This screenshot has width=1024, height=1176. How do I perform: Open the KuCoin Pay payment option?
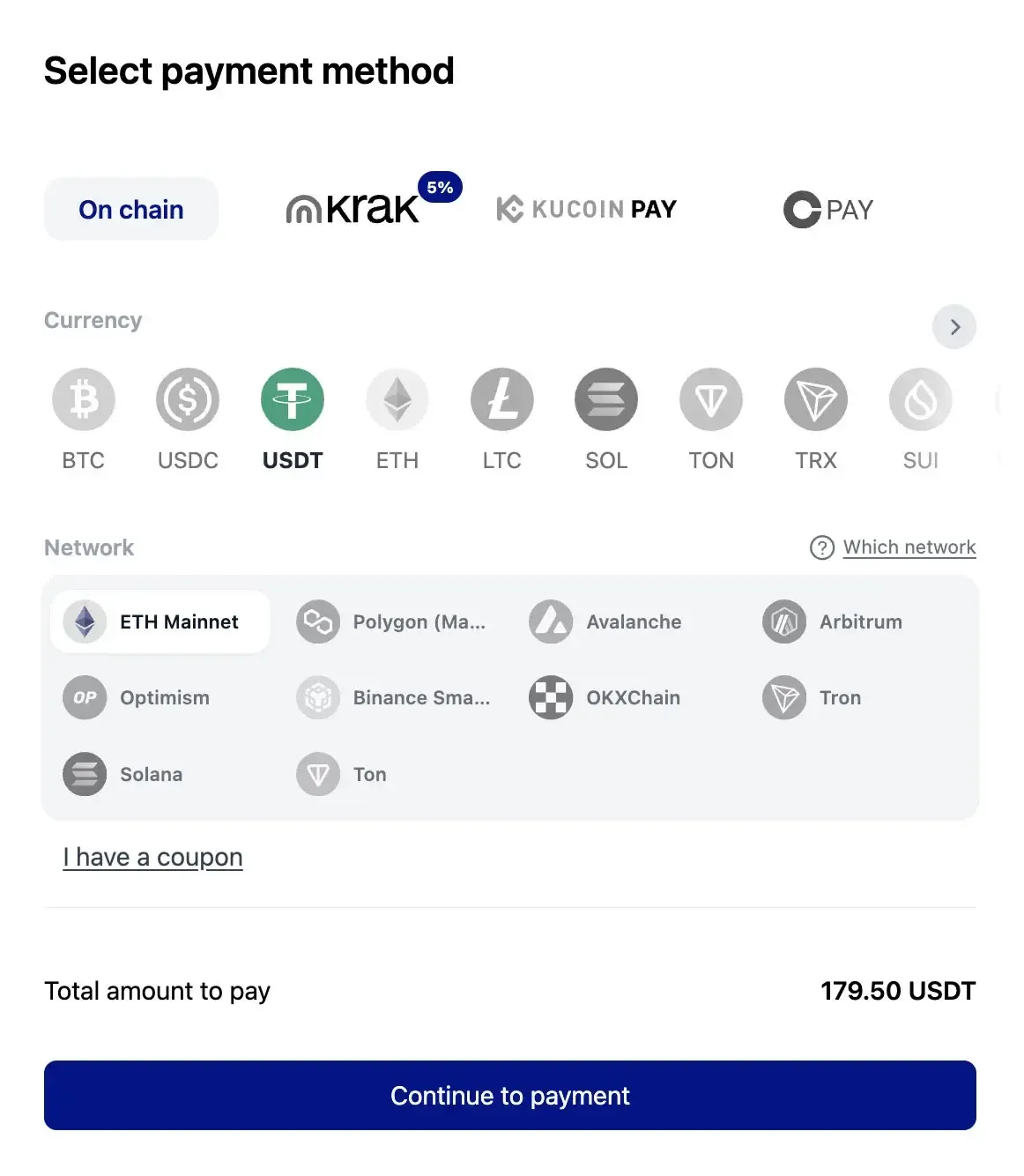click(x=585, y=209)
